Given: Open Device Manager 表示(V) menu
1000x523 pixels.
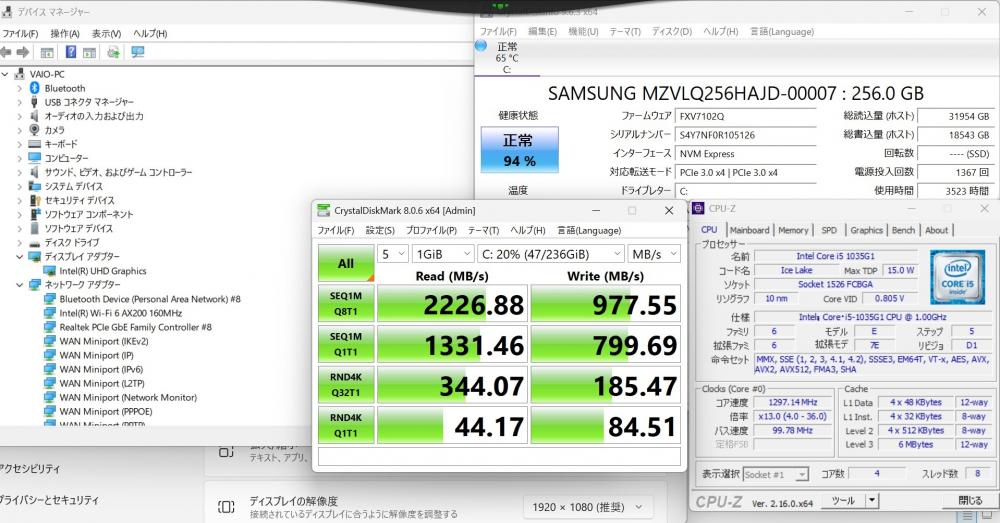Looking at the screenshot, I should click(106, 33).
